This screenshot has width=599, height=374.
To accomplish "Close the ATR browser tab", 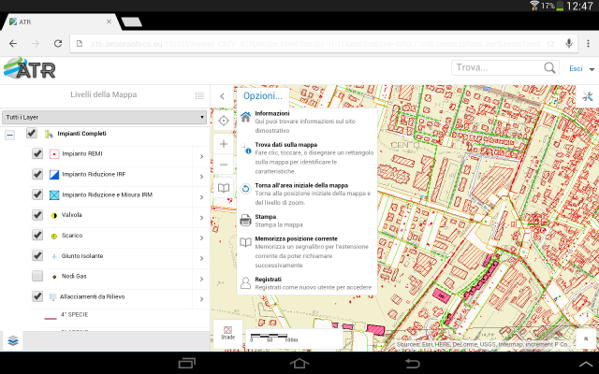I will click(x=109, y=22).
